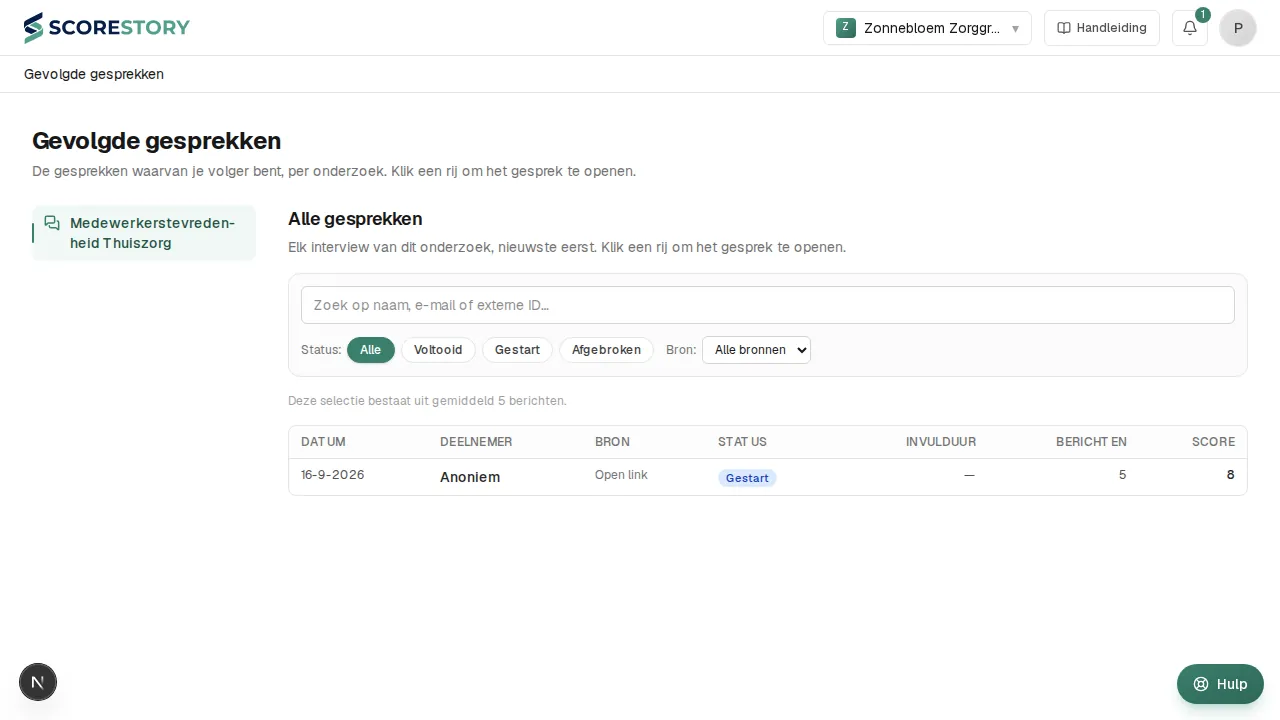Select Medewerkerstevredenheid Thuiszorg in the sidebar
Screen dimensions: 1280x720
click(144, 233)
